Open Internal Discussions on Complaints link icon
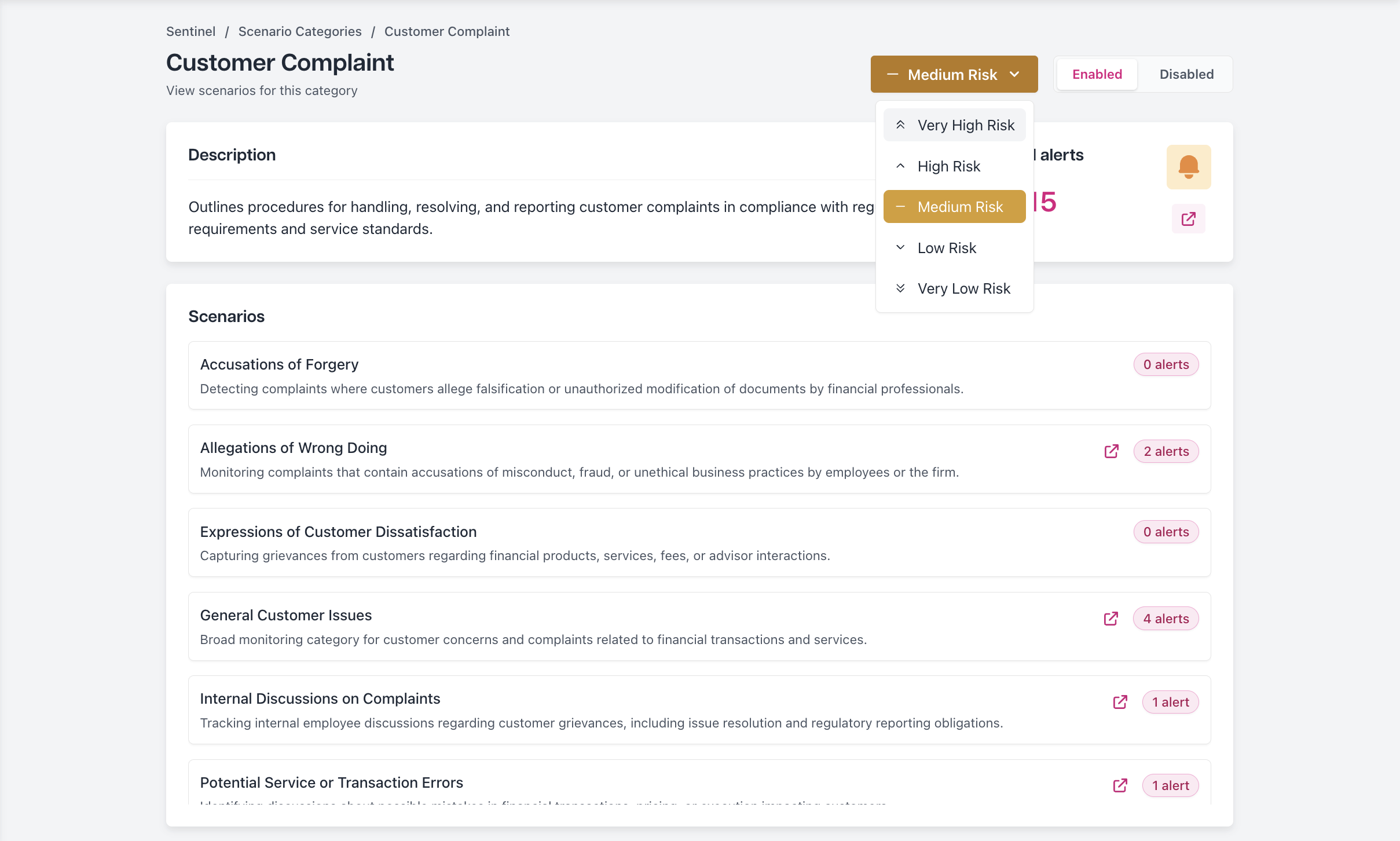The width and height of the screenshot is (1400, 841). (x=1120, y=702)
